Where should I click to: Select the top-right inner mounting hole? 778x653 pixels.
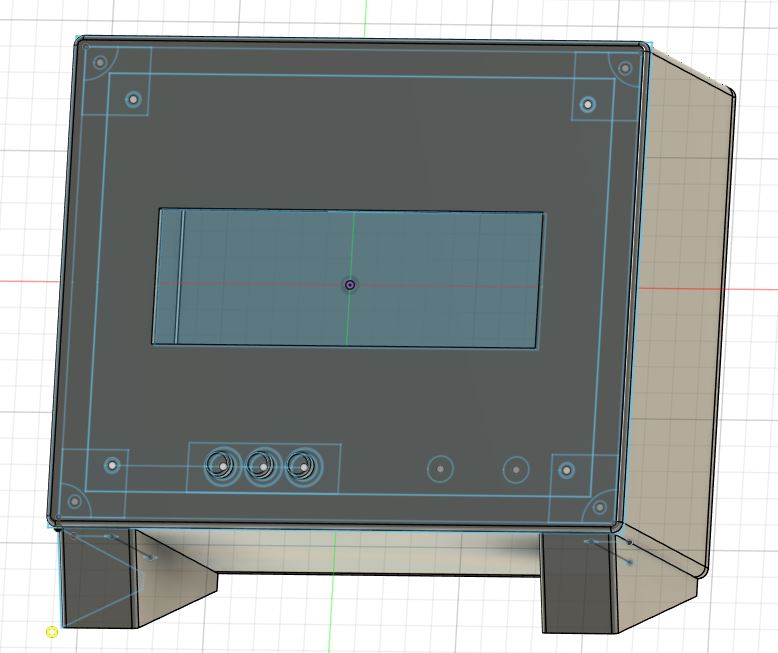click(588, 104)
